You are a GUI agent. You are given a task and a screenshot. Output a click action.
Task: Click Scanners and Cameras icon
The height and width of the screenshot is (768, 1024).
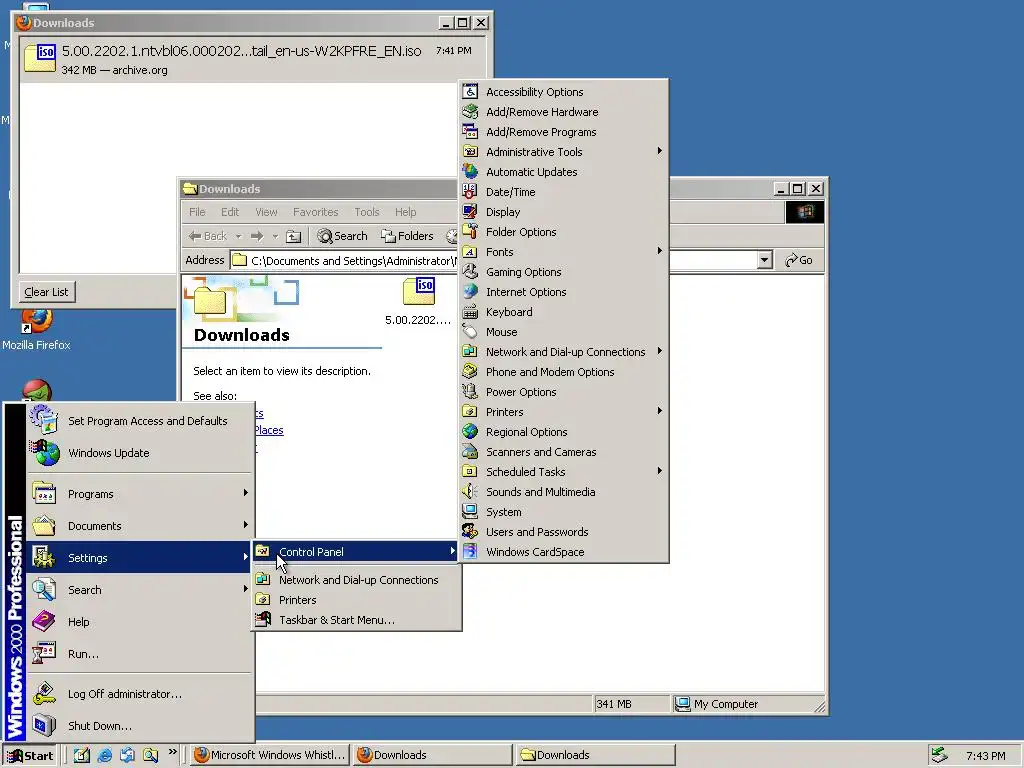coord(470,451)
